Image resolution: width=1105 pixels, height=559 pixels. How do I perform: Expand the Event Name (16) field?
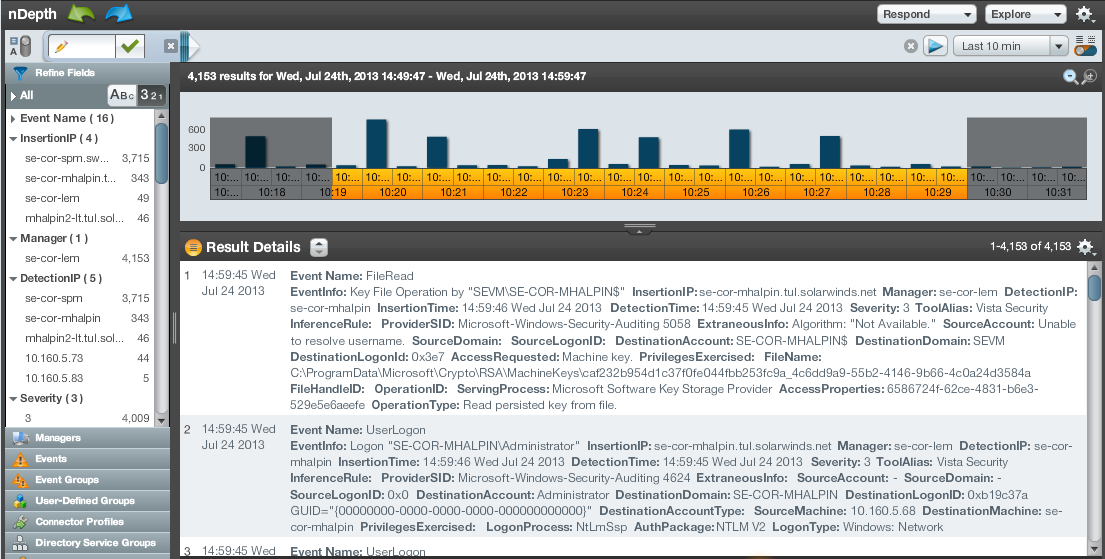pyautogui.click(x=13, y=118)
